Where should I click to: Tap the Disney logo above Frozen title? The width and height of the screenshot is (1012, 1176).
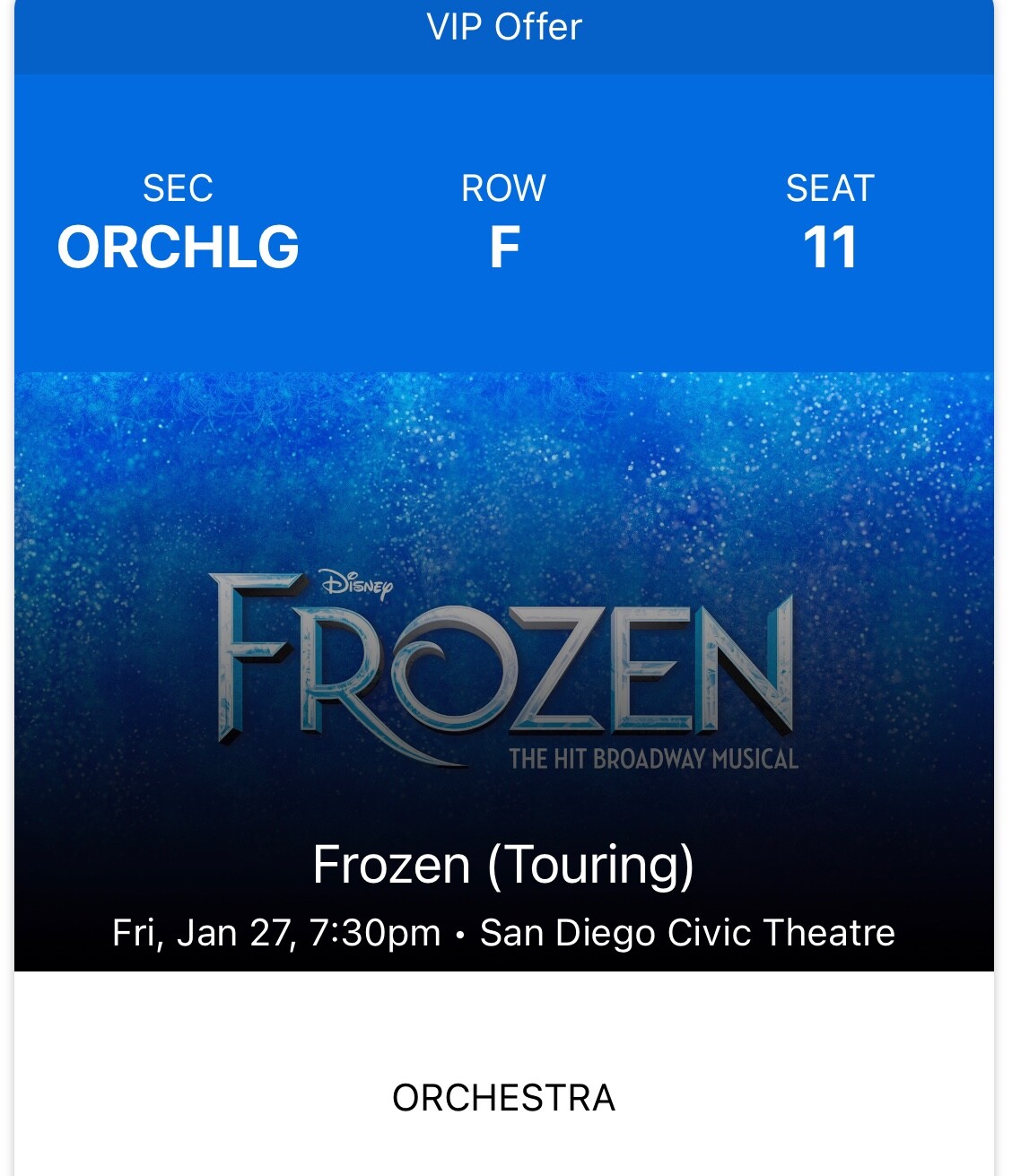tap(354, 583)
